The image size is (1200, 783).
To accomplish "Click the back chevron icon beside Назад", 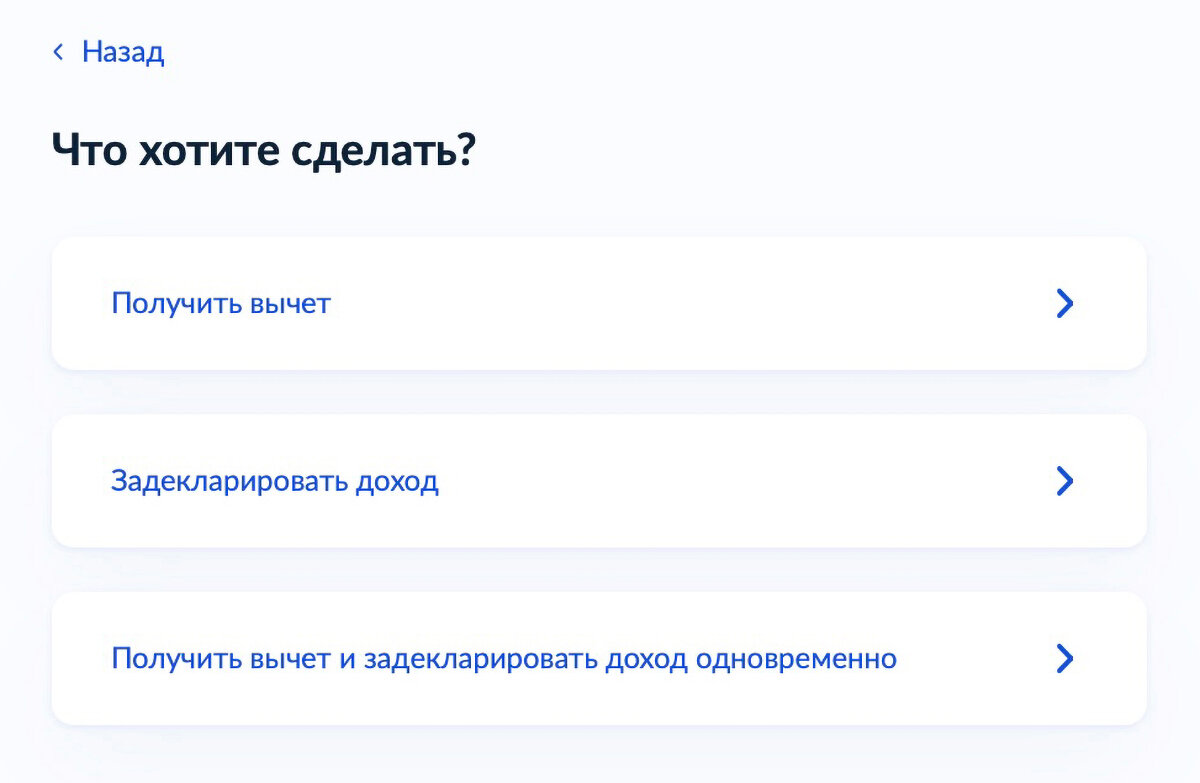I will 58,52.
